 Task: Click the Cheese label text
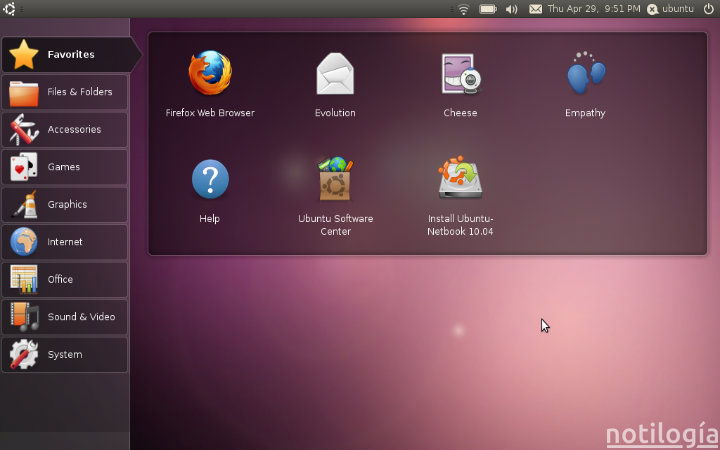pyautogui.click(x=460, y=113)
